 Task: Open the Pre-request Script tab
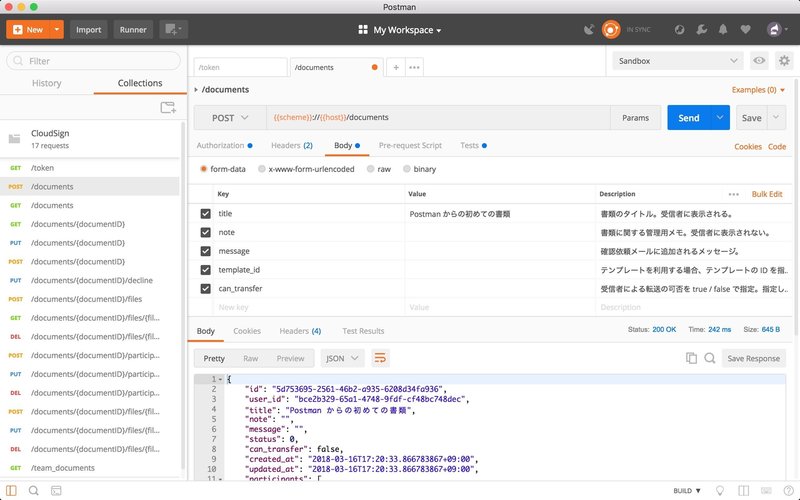pyautogui.click(x=410, y=145)
